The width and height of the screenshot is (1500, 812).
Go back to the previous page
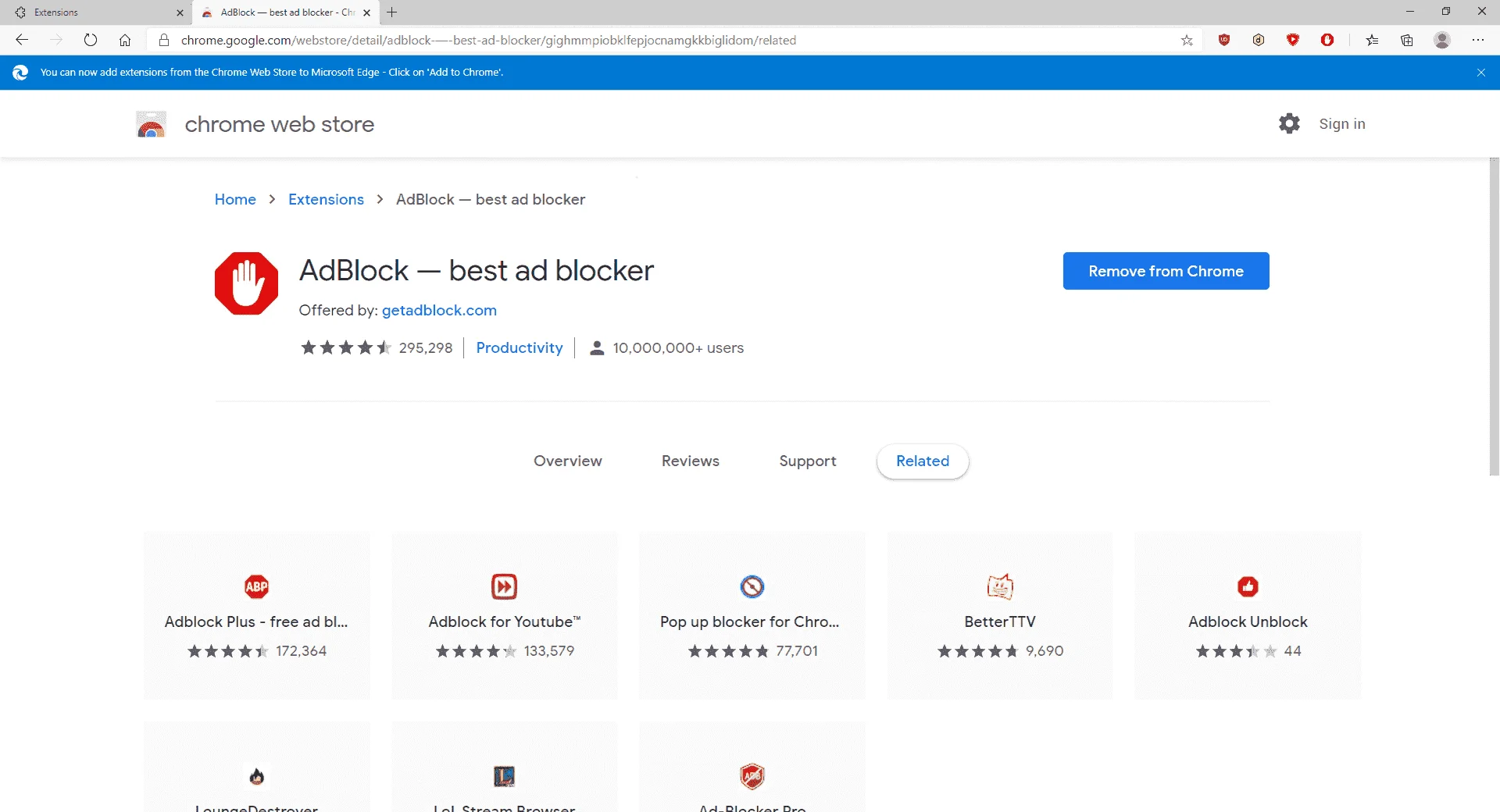[22, 40]
